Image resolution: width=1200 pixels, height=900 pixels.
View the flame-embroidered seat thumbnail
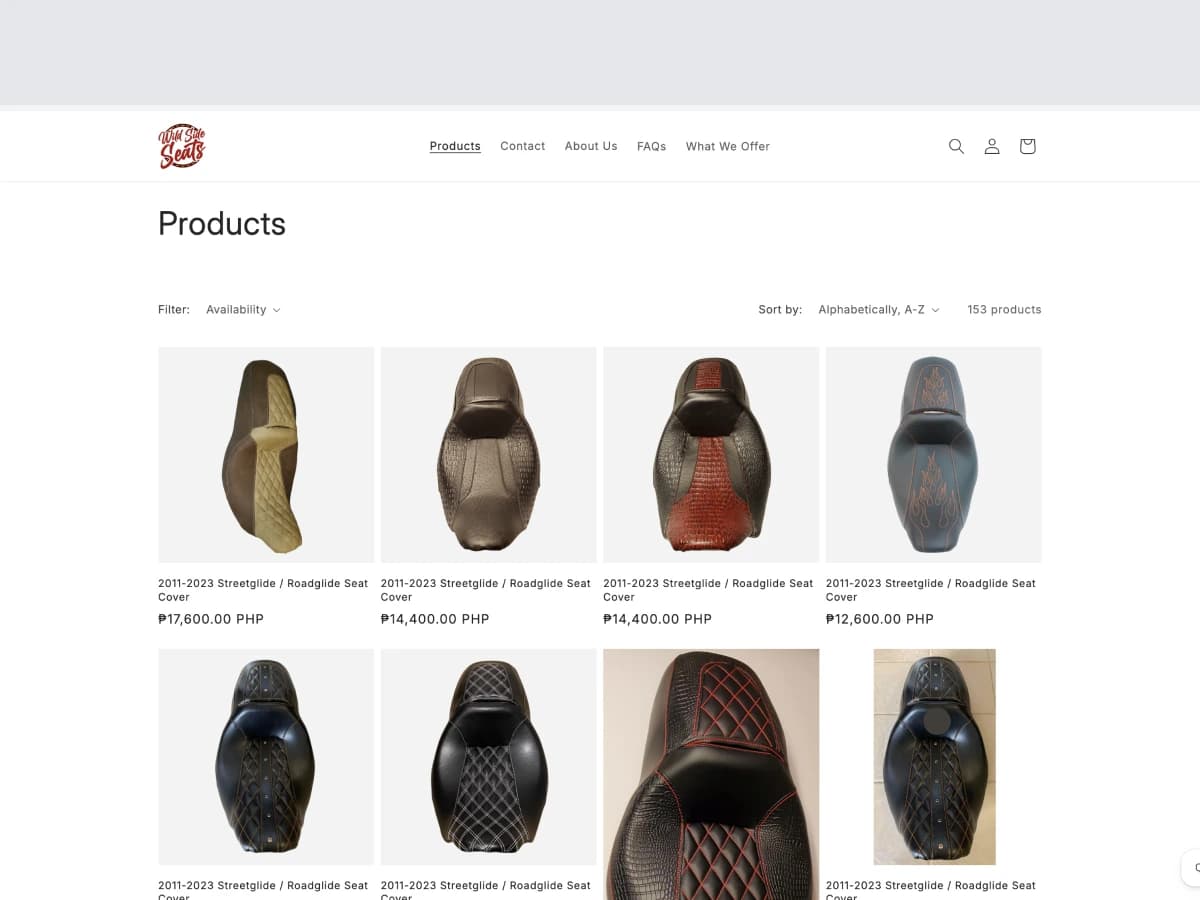pos(934,455)
